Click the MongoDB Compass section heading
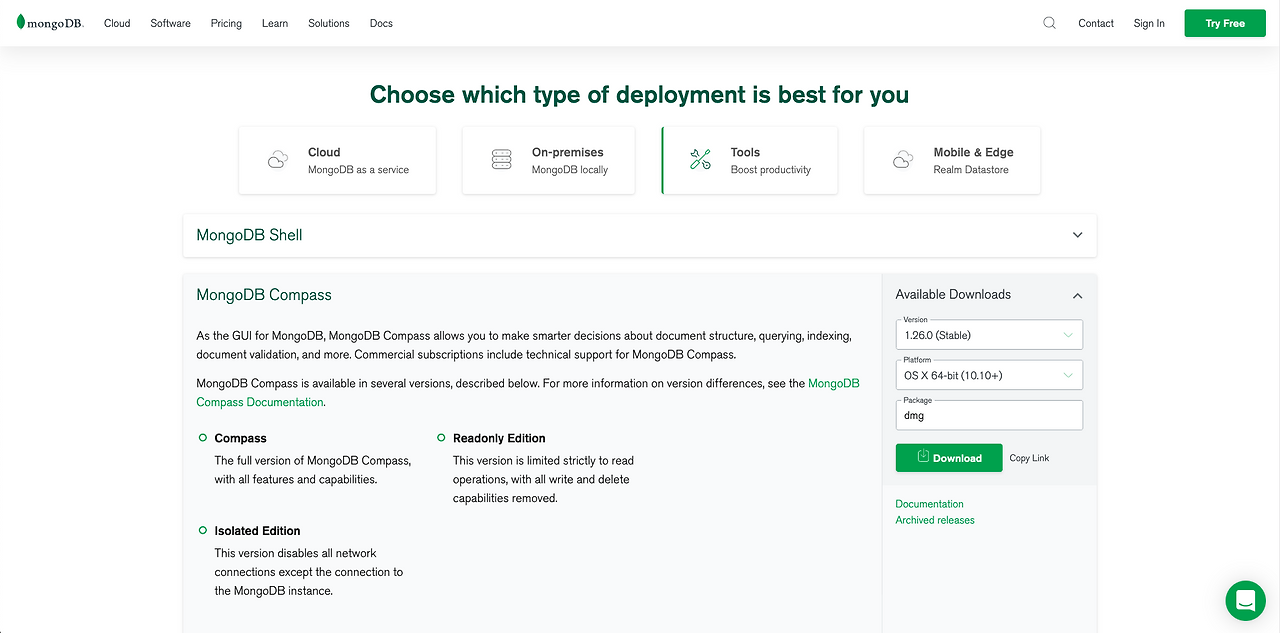1280x633 pixels. (x=264, y=295)
